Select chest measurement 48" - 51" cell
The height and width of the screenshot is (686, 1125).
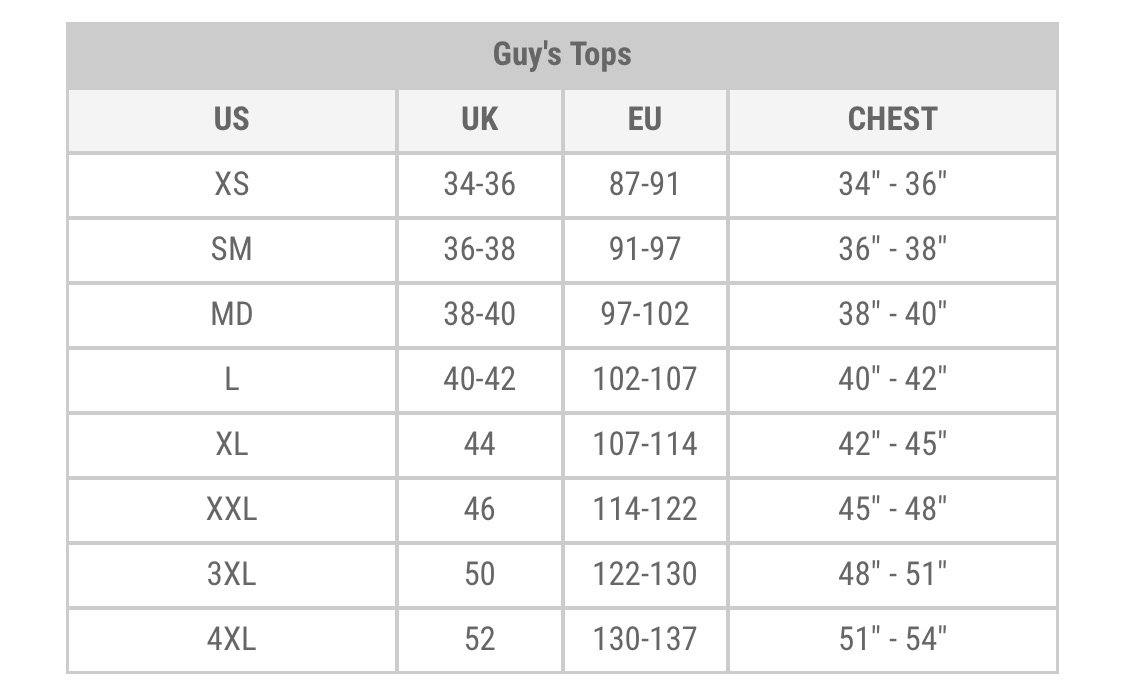coord(892,574)
